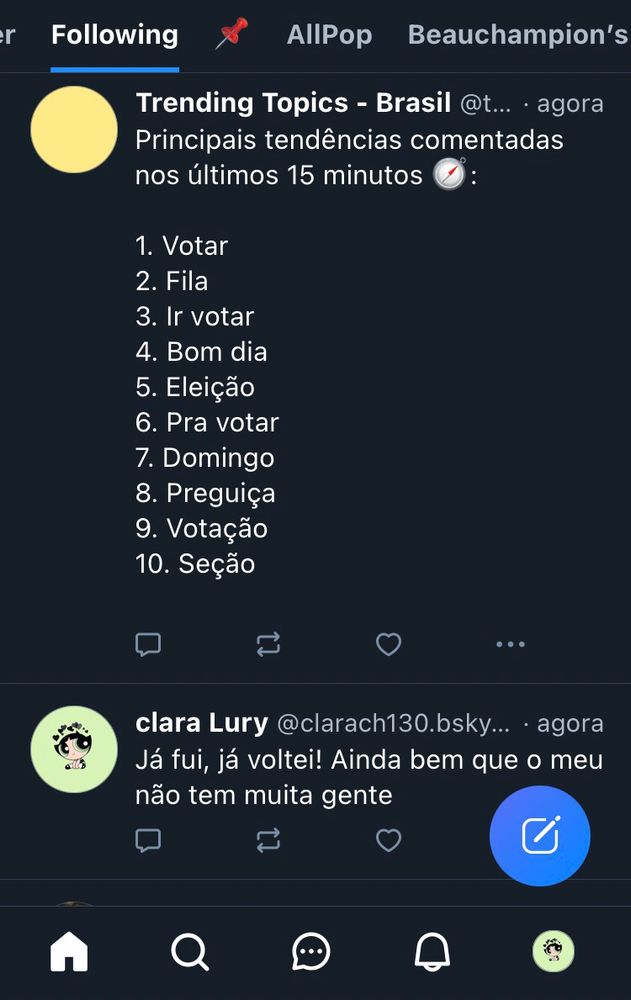The image size is (631, 1000).
Task: Open clara Lury's profile avatar
Action: [74, 749]
